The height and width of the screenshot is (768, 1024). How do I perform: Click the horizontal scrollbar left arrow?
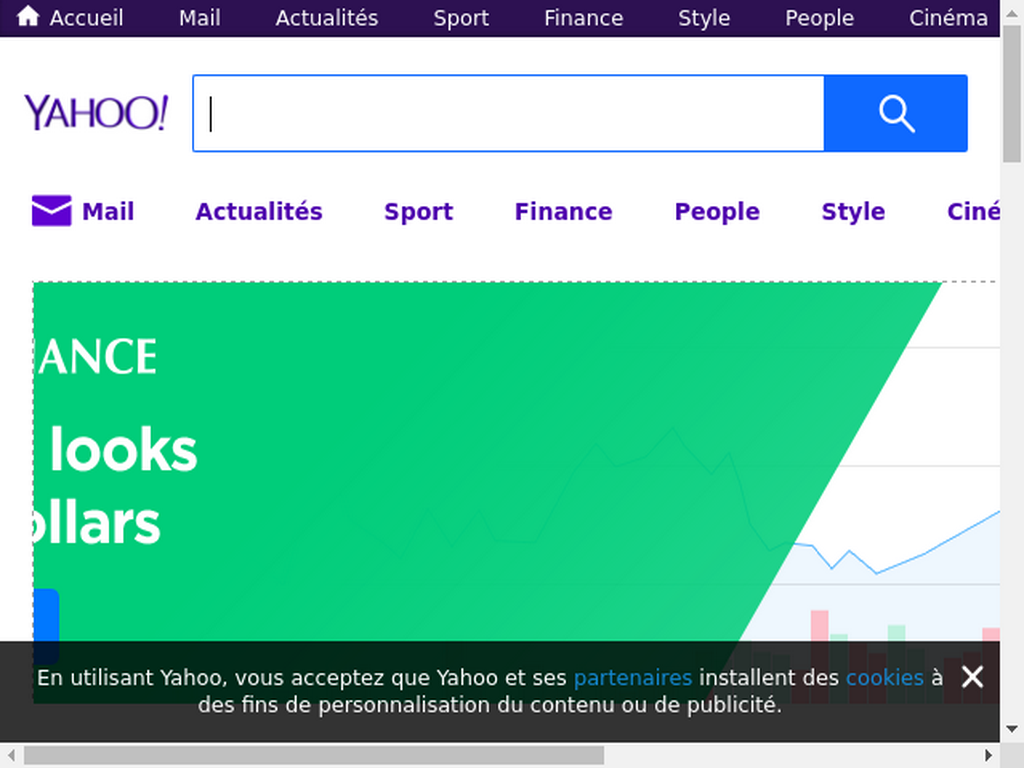[11, 755]
